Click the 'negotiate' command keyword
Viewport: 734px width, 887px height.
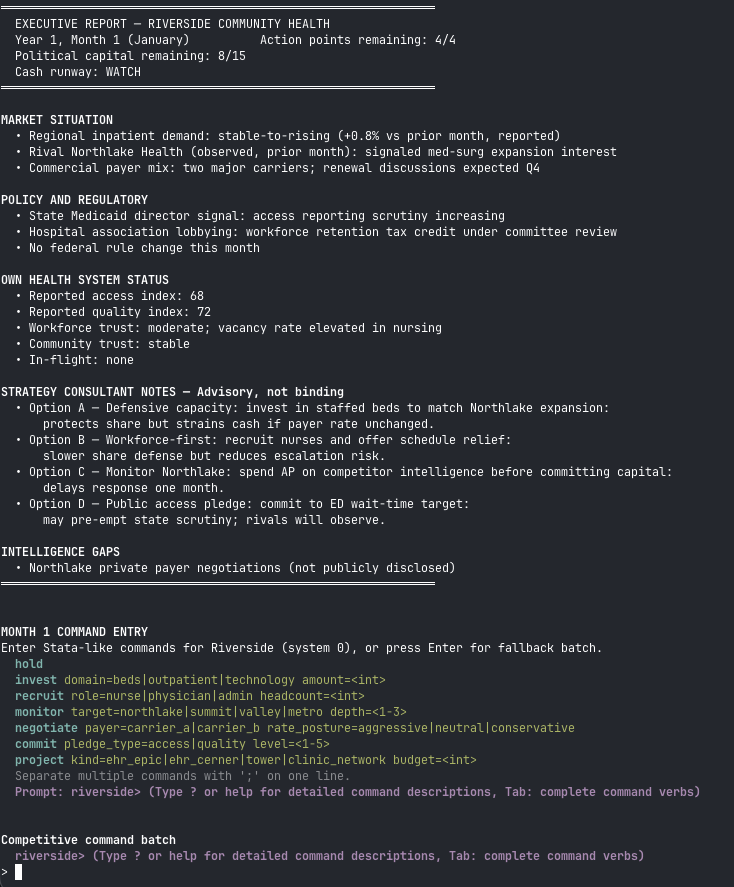46,728
